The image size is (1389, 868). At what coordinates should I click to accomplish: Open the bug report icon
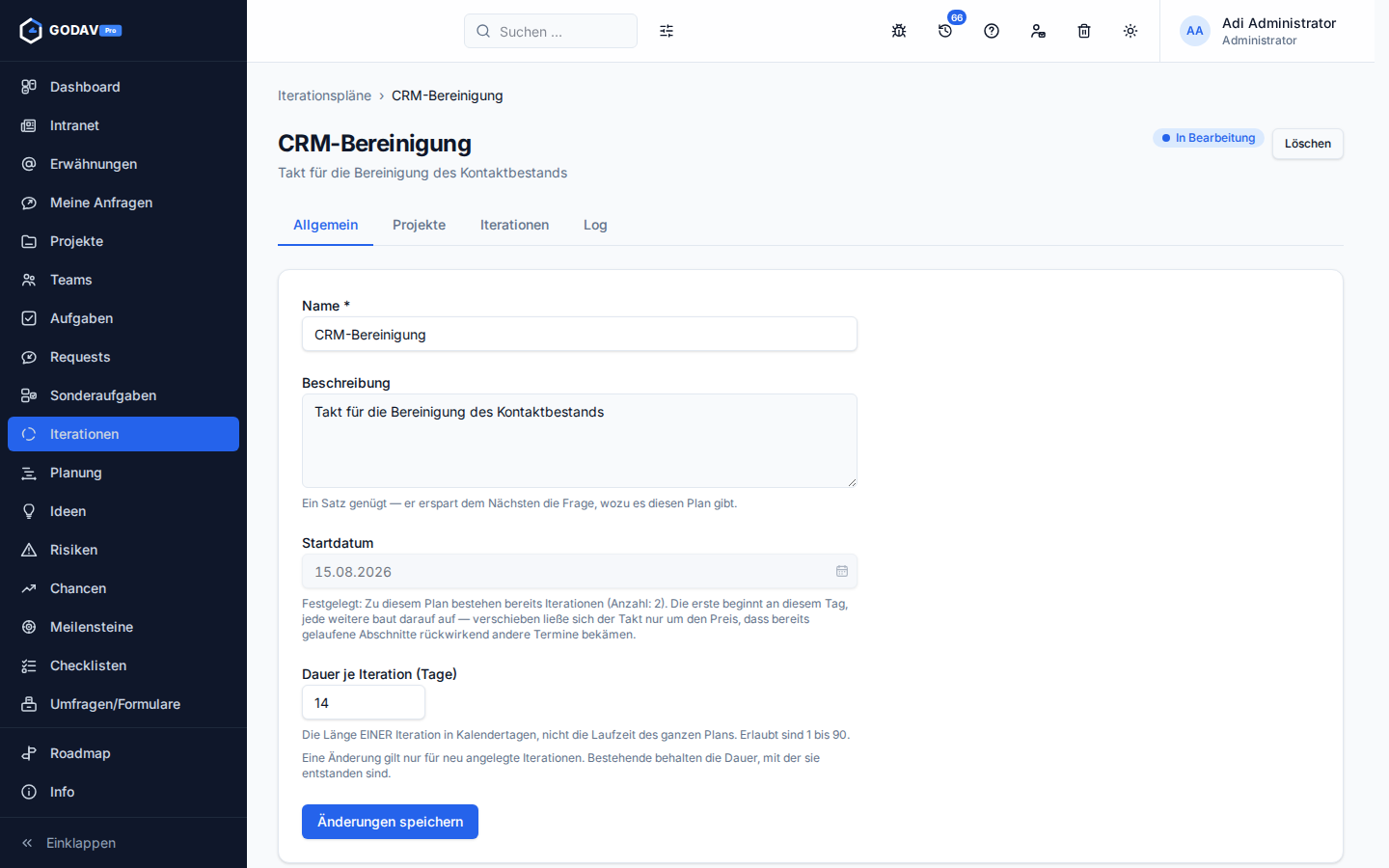pos(899,31)
